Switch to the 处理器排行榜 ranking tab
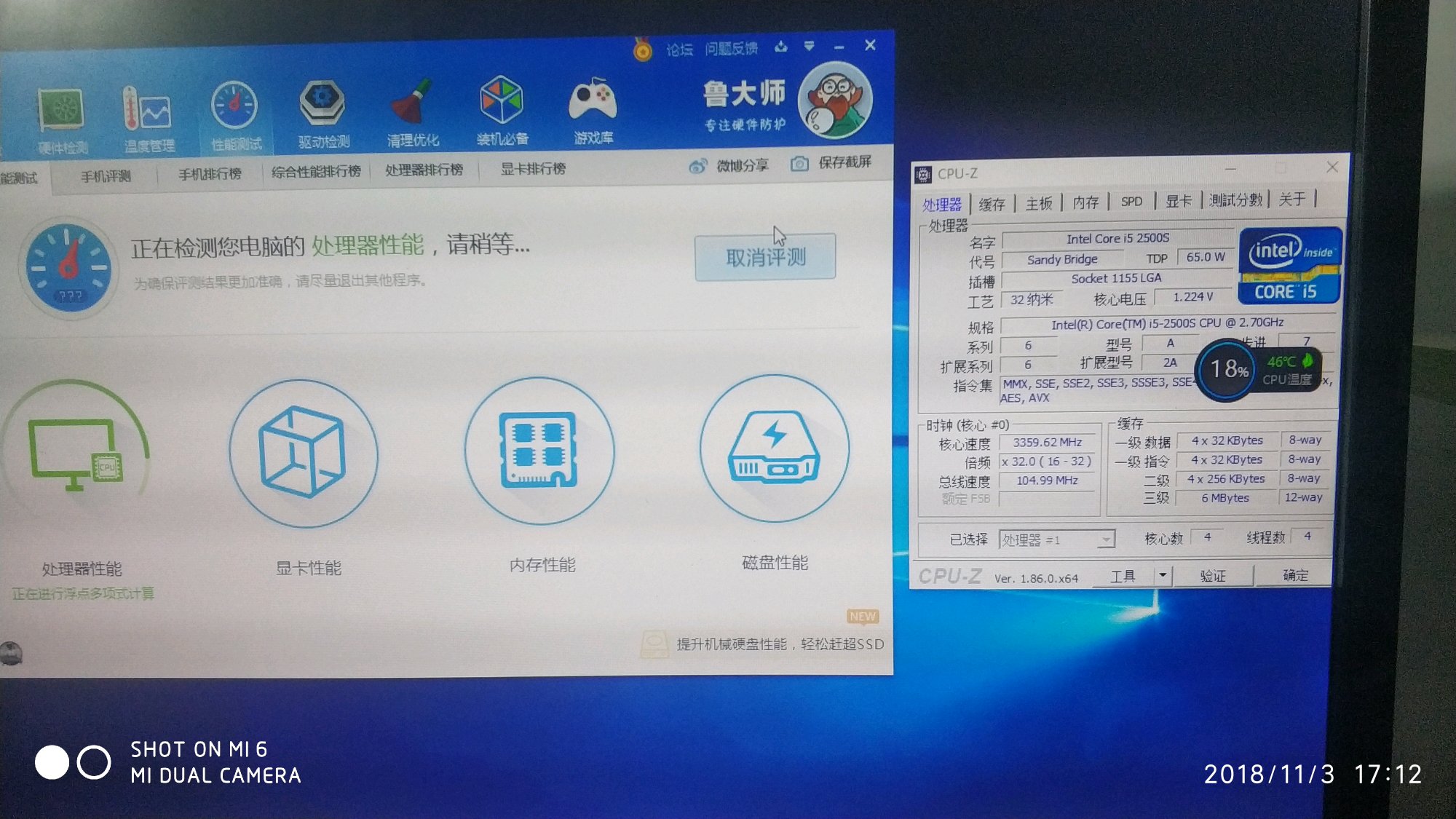The height and width of the screenshot is (819, 1456). [x=424, y=170]
